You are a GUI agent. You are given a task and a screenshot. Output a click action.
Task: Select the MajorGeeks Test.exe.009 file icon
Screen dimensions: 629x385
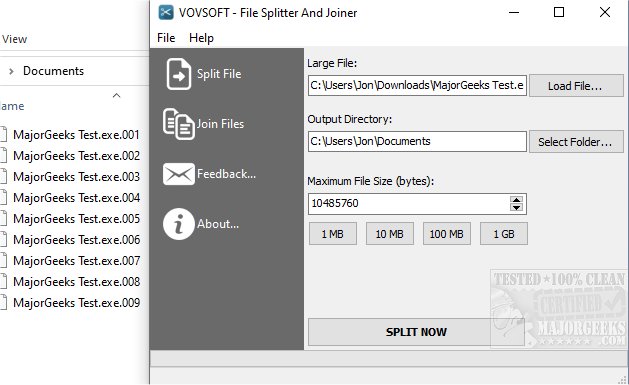pos(3,302)
